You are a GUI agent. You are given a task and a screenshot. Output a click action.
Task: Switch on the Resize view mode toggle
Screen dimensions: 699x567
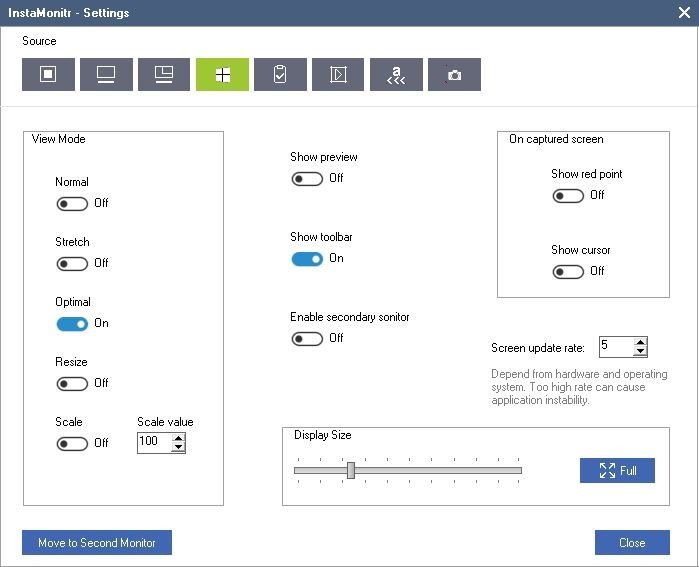72,383
